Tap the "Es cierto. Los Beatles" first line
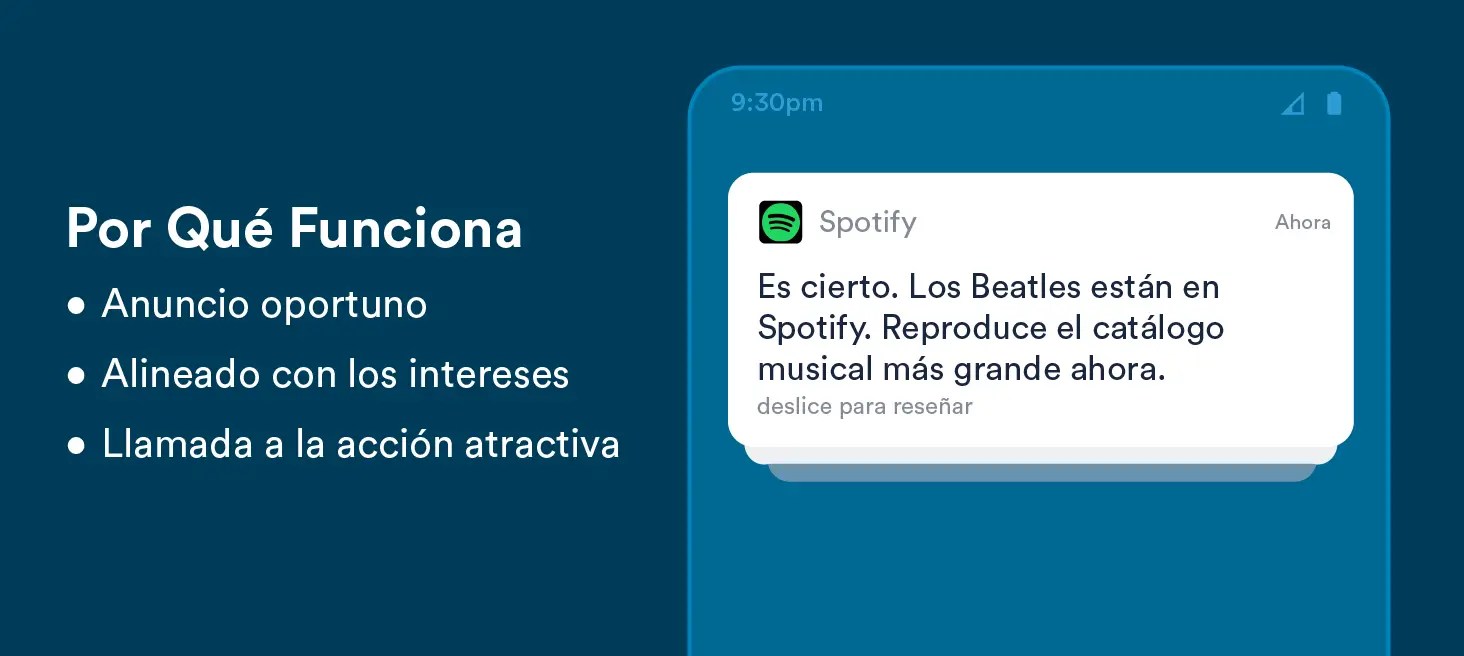The height and width of the screenshot is (656, 1464). pos(988,288)
